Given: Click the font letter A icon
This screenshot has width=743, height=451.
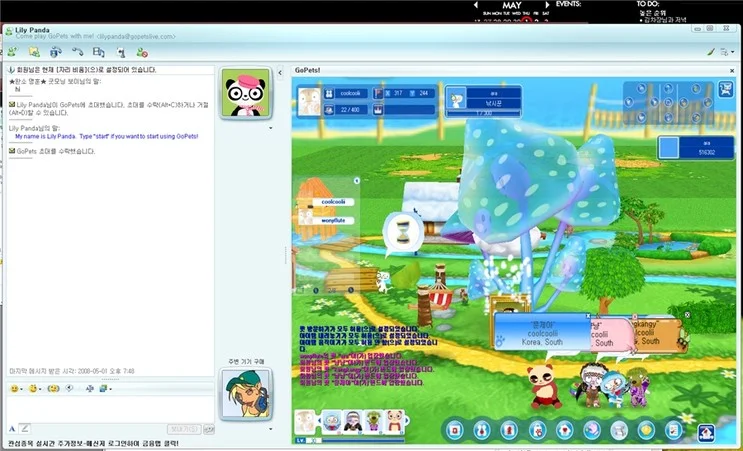Looking at the screenshot, I should (x=12, y=429).
